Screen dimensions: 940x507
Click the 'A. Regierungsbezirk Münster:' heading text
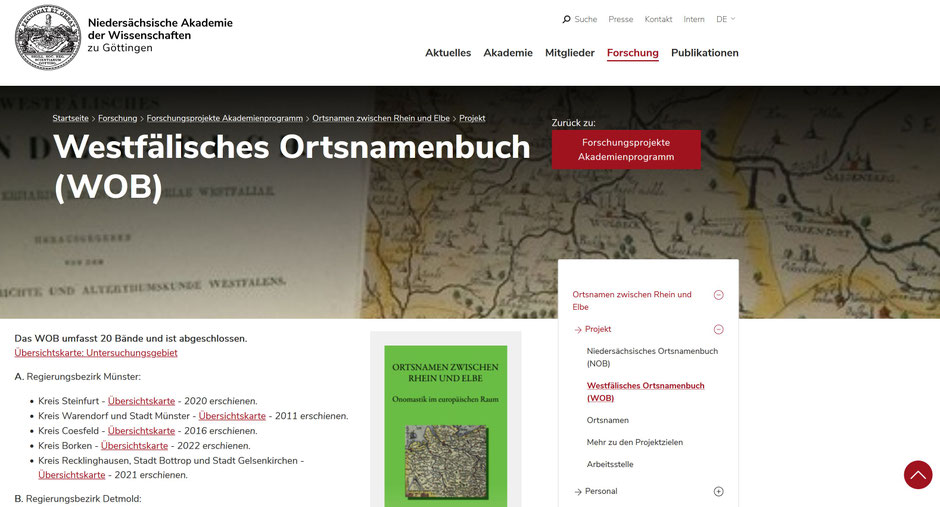[77, 377]
